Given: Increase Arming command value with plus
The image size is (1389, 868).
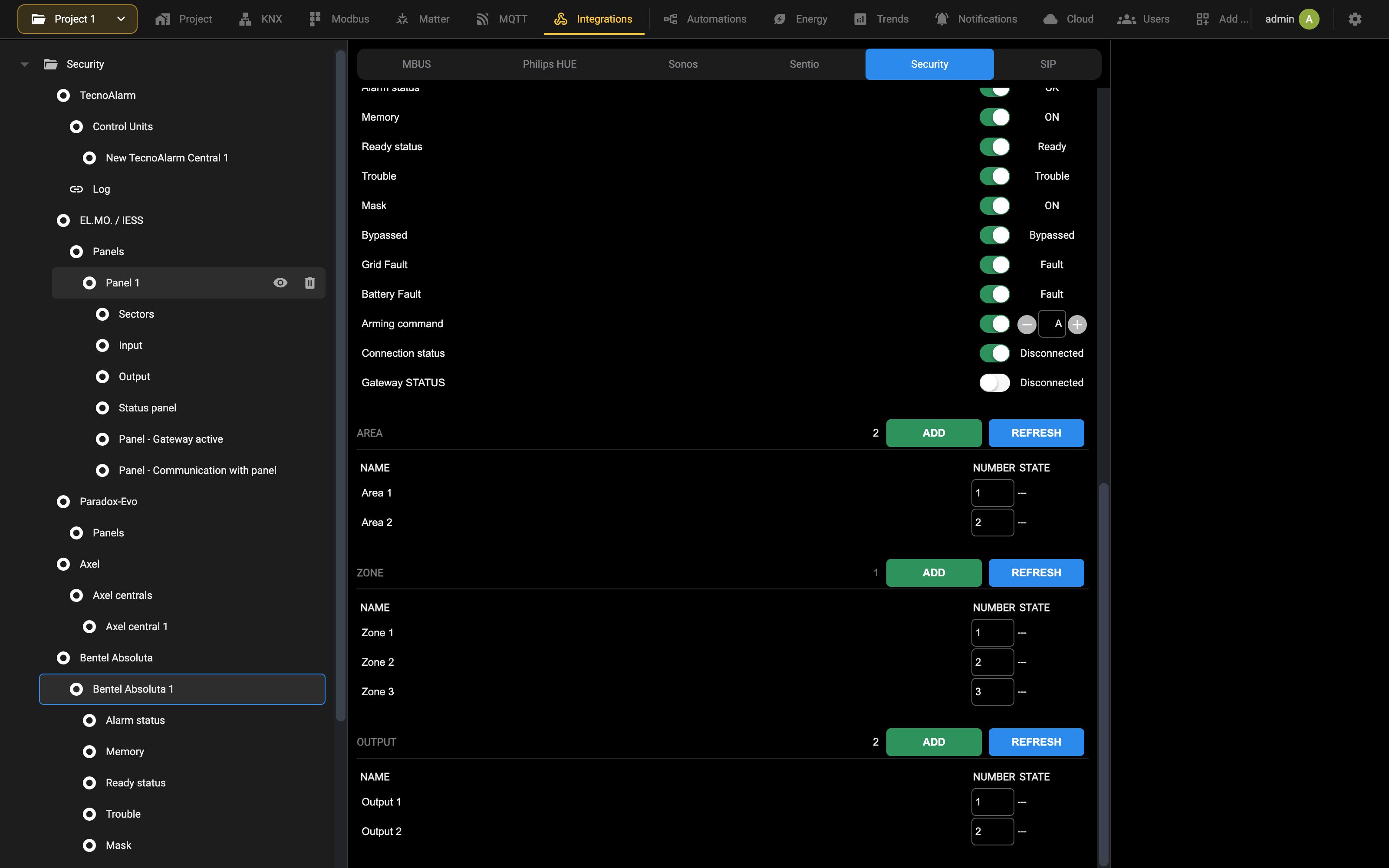Looking at the screenshot, I should coord(1077,324).
